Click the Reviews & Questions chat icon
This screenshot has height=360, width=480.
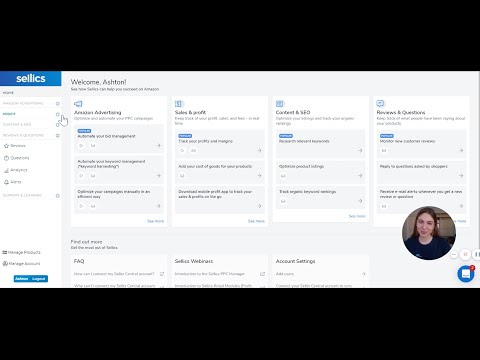381,104
